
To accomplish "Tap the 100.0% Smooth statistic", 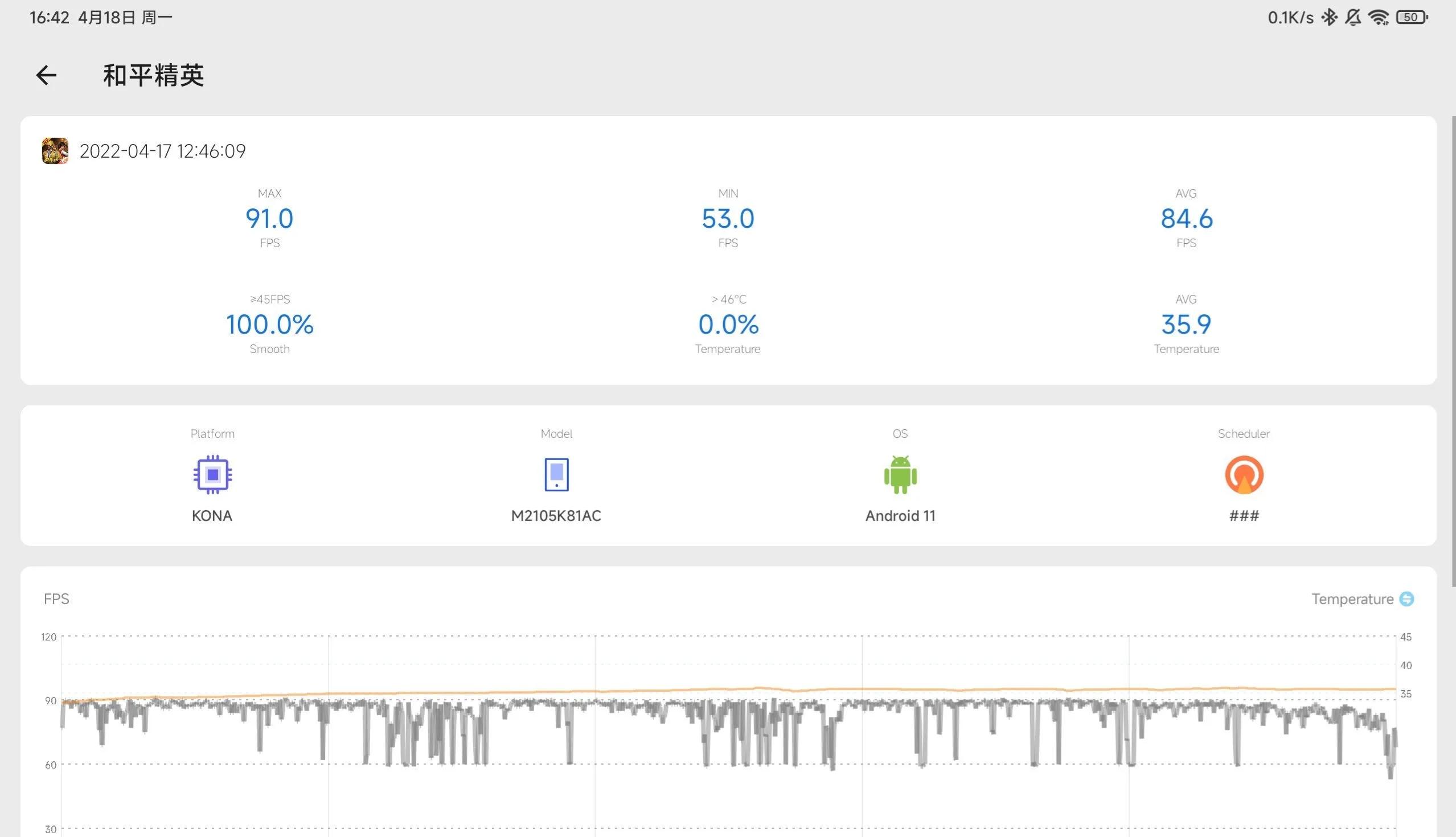I will (269, 325).
